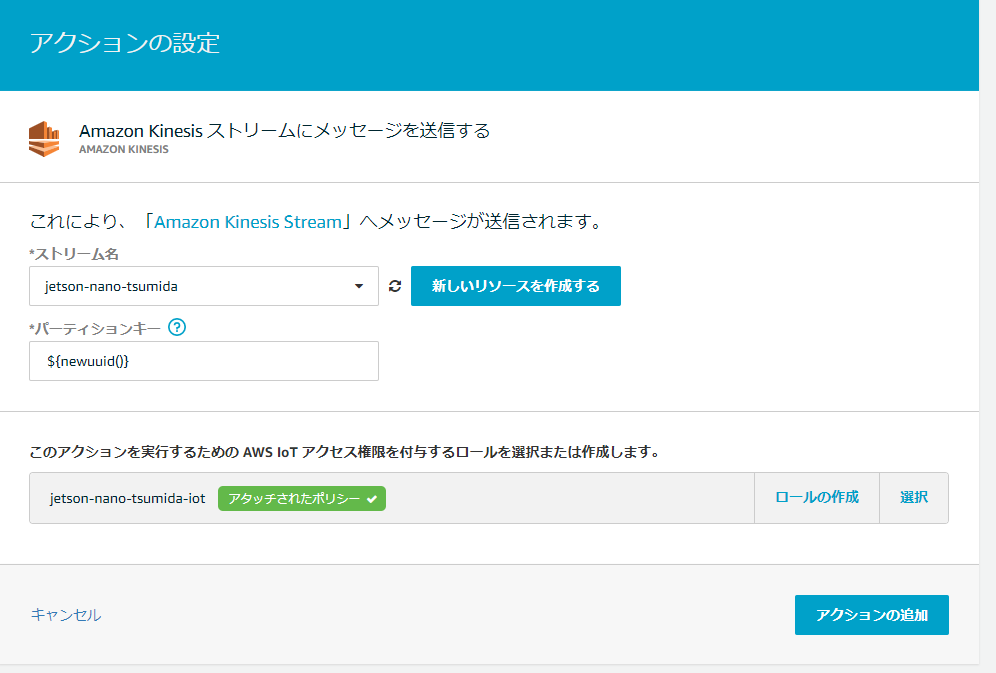Viewport: 996px width, 673px height.
Task: Refresh the stream name list
Action: point(395,286)
